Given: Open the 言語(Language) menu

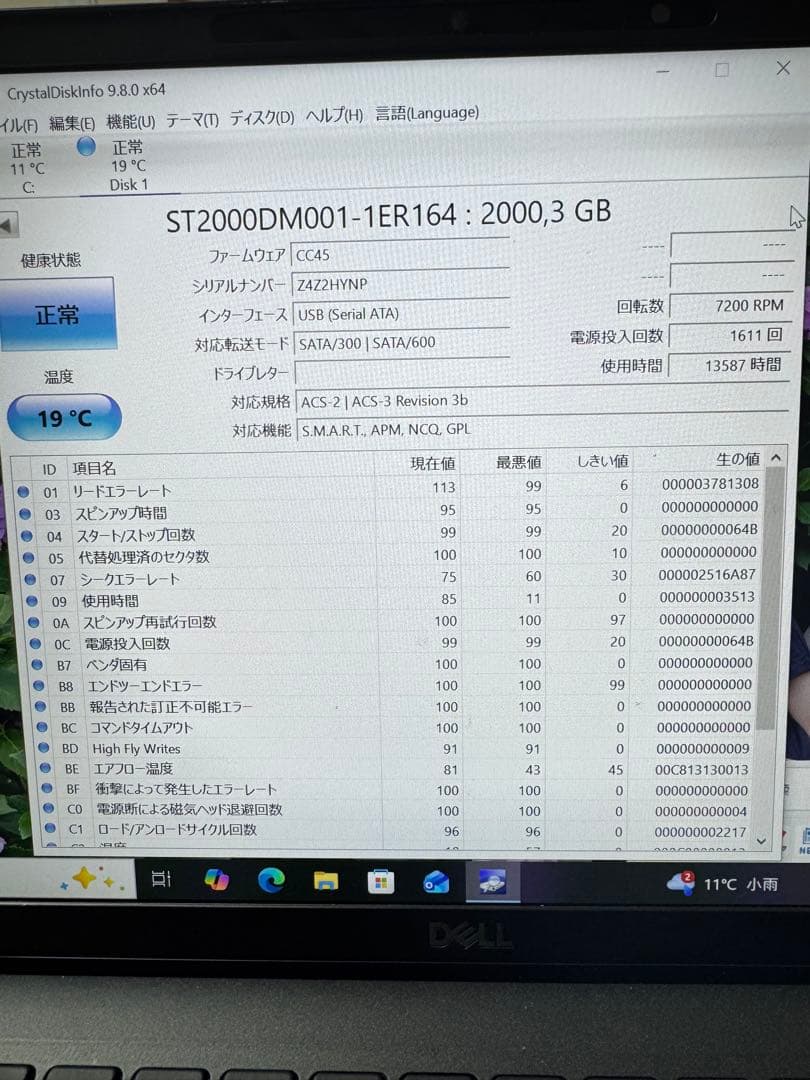Looking at the screenshot, I should point(427,113).
